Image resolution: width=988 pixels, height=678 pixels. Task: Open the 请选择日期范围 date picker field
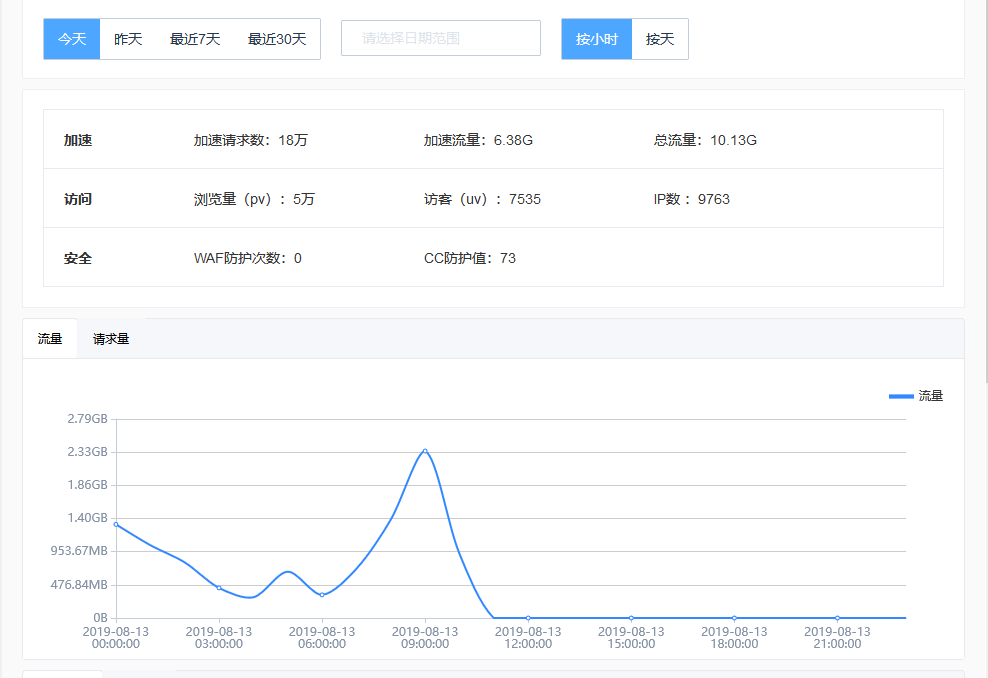440,38
